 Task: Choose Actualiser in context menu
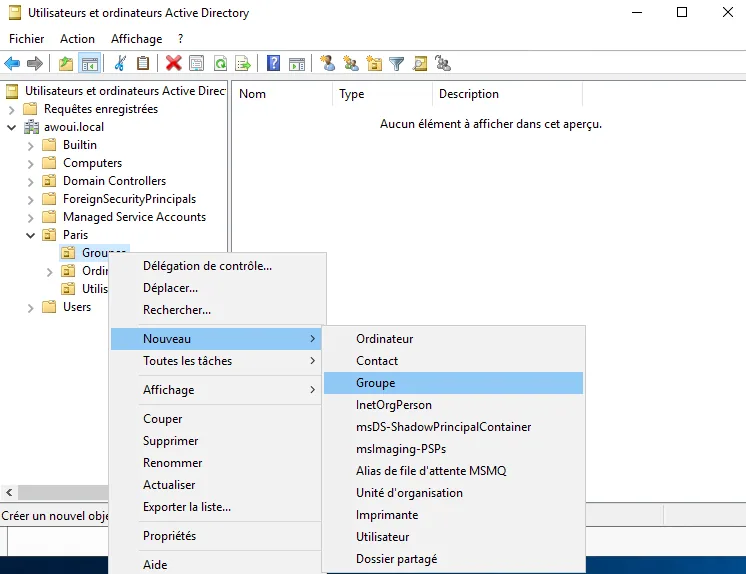pyautogui.click(x=217, y=485)
